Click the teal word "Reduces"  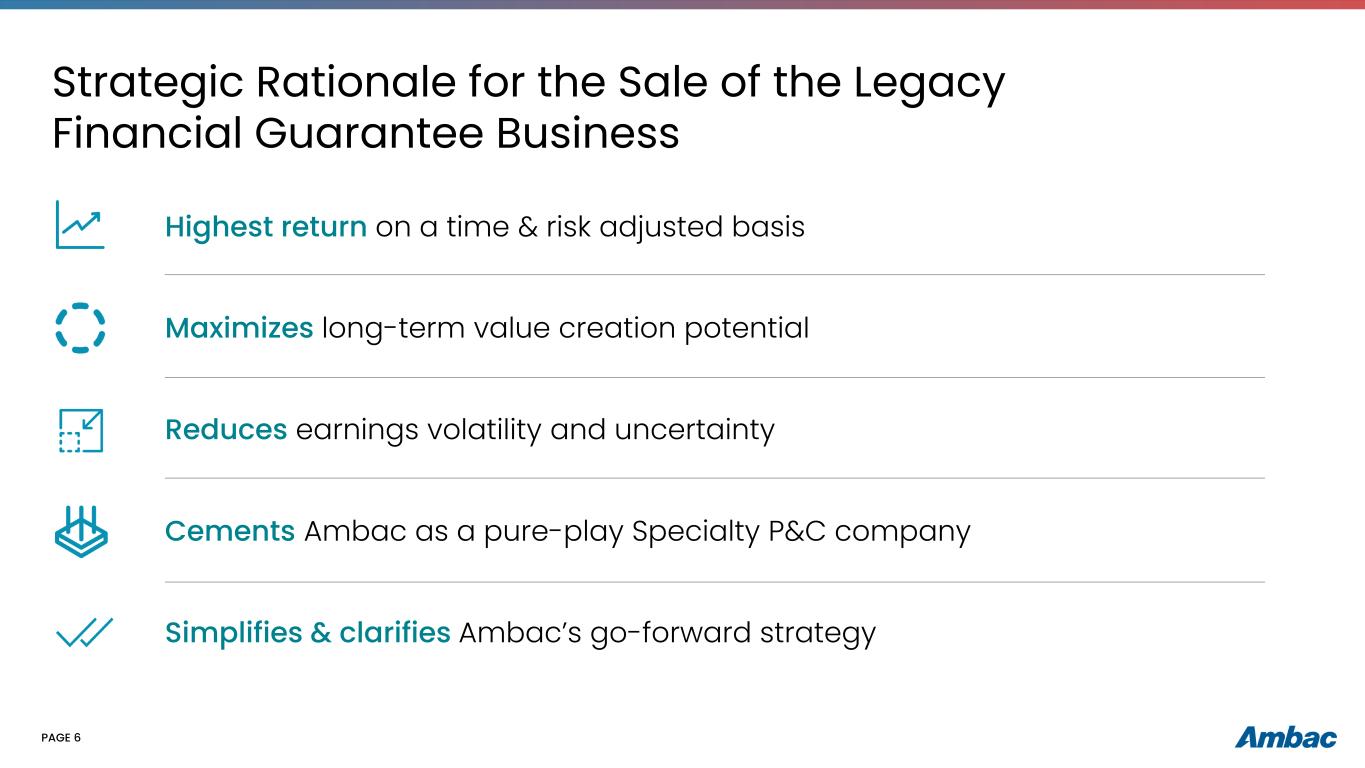pos(226,430)
